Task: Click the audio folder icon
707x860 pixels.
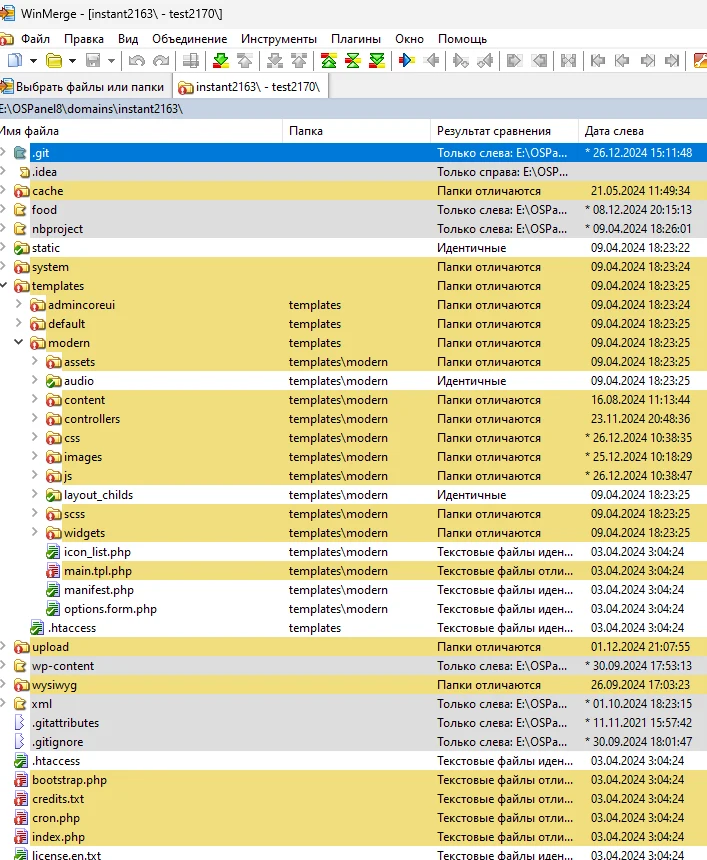Action: [53, 381]
